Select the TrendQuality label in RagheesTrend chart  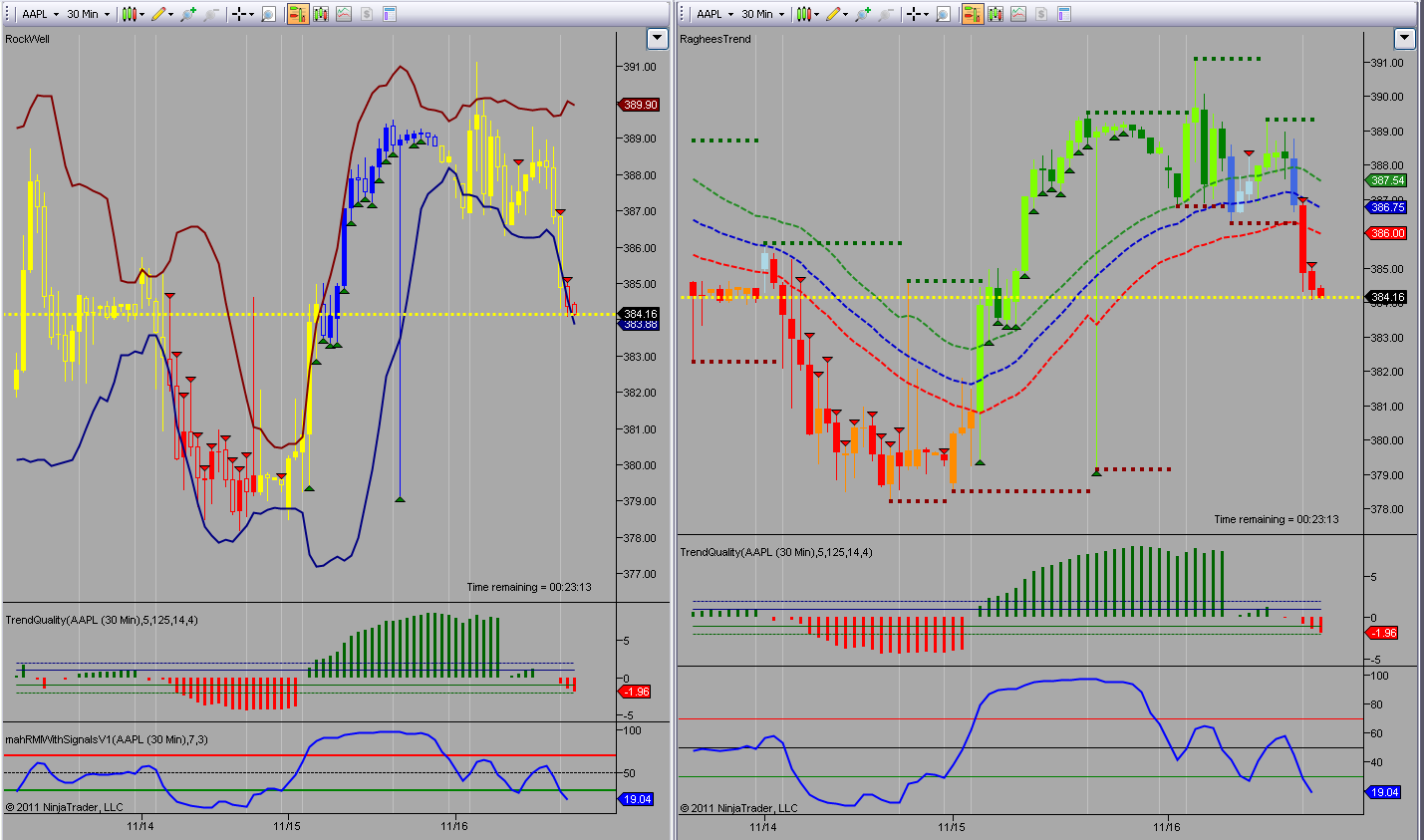776,552
